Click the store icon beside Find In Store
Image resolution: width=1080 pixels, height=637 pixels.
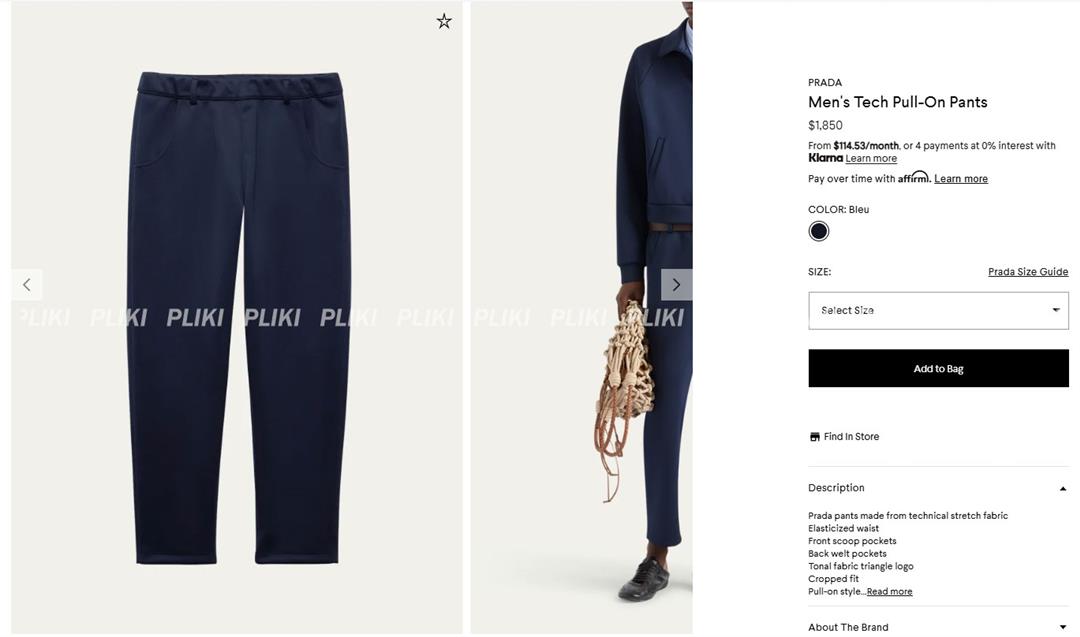(x=815, y=437)
